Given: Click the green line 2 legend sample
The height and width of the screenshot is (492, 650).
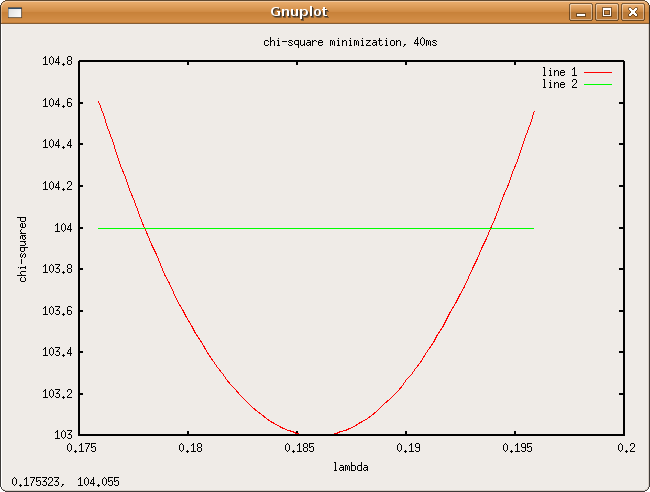Looking at the screenshot, I should pos(598,85).
